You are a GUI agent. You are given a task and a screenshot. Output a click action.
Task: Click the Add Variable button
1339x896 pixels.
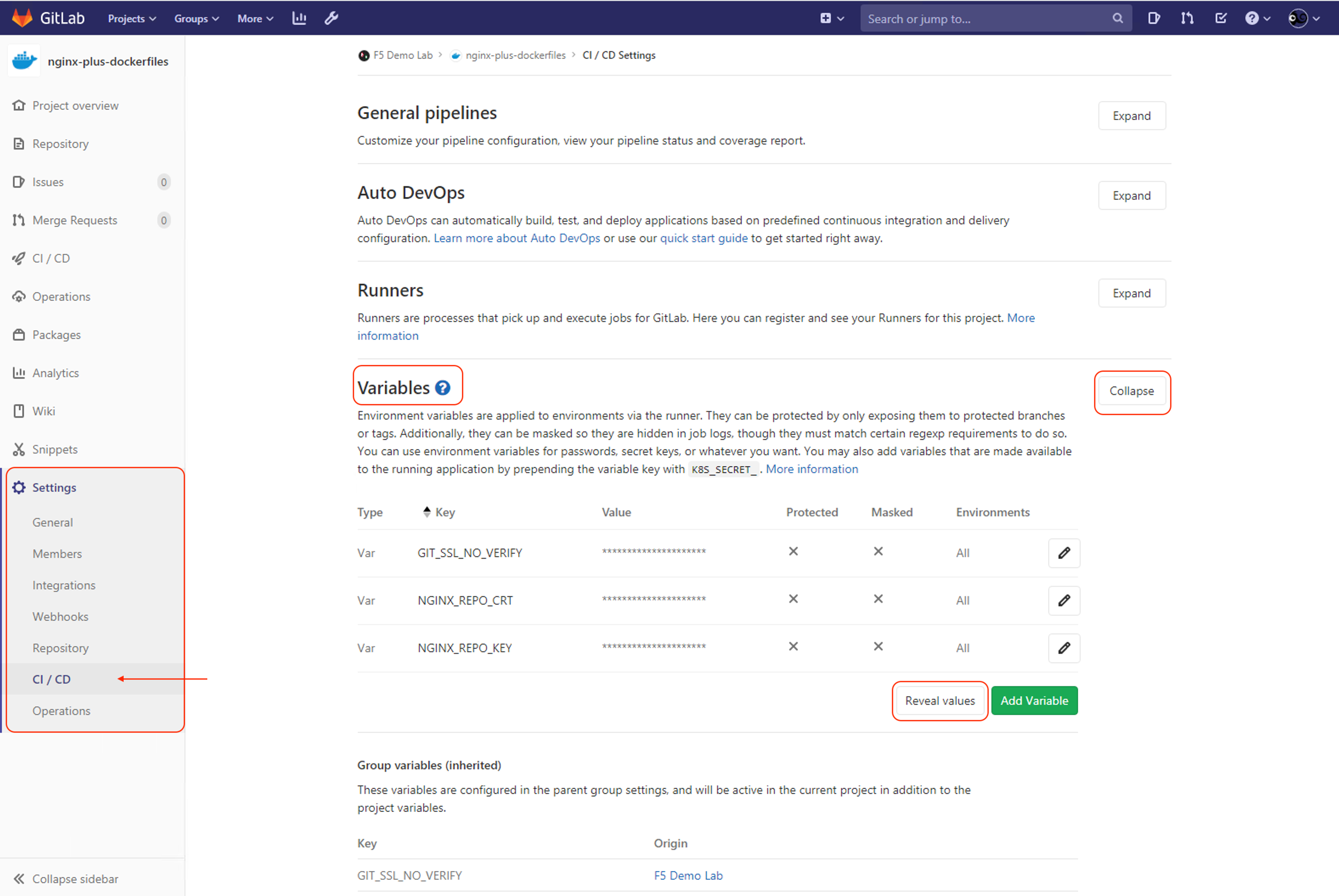pos(1034,701)
